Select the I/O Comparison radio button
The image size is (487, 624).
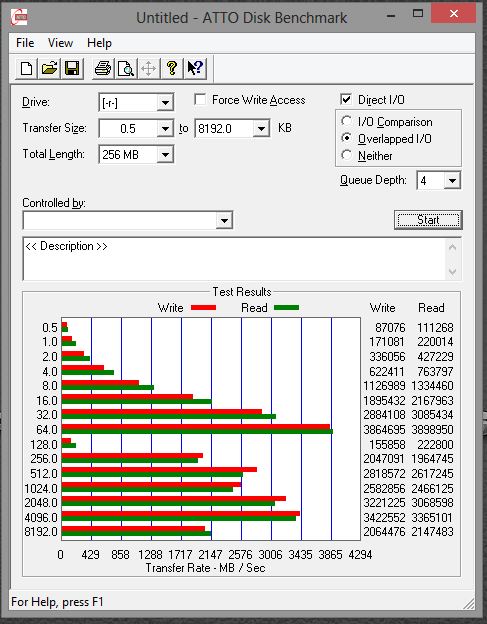pos(347,121)
